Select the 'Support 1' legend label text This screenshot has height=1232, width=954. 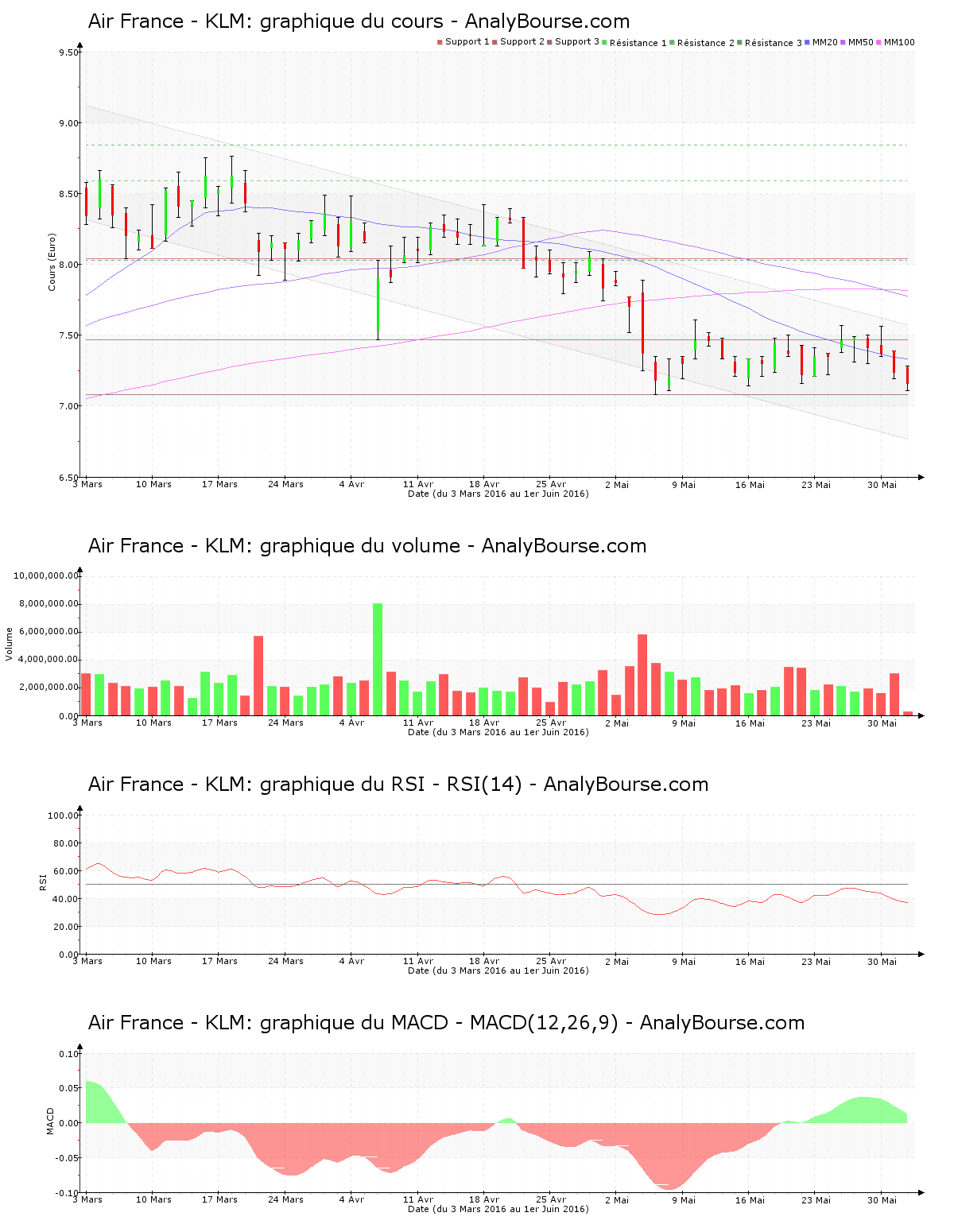(x=467, y=42)
